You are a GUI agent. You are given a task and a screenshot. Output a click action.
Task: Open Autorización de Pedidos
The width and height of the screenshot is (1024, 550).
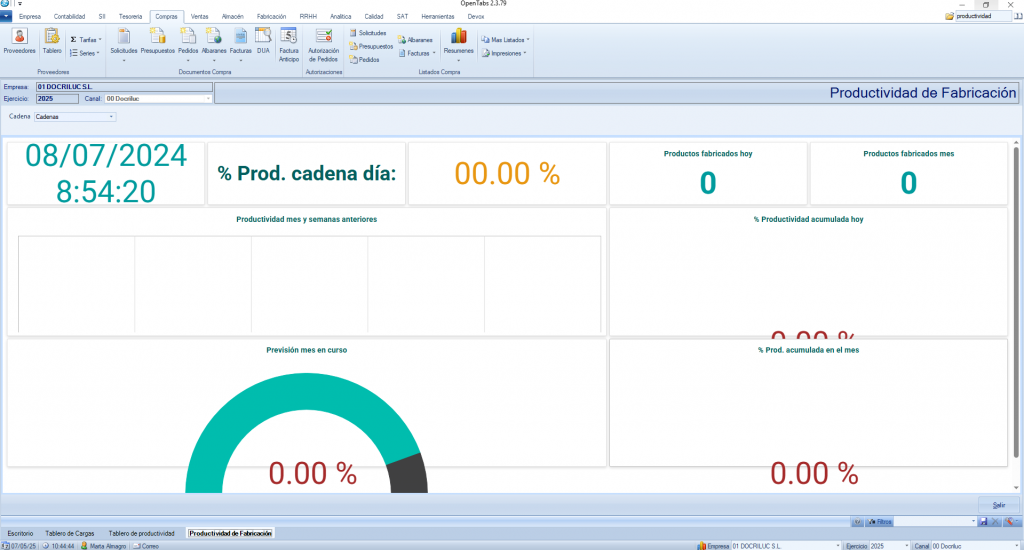pos(323,45)
